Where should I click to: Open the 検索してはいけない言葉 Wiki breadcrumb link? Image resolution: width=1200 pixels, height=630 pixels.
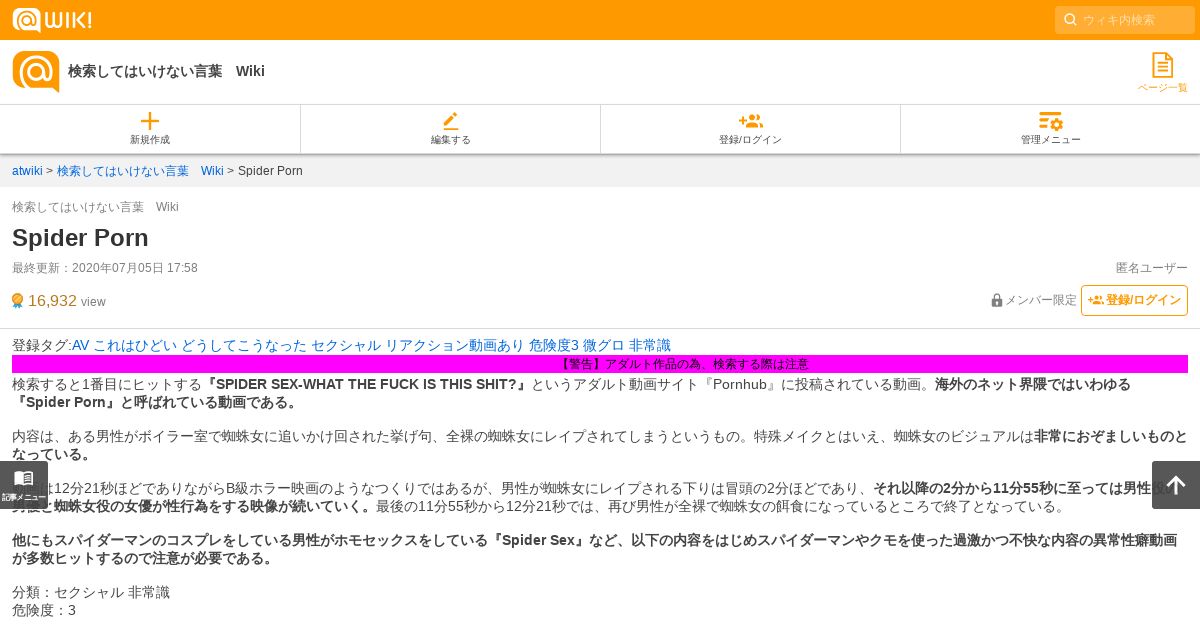click(140, 171)
